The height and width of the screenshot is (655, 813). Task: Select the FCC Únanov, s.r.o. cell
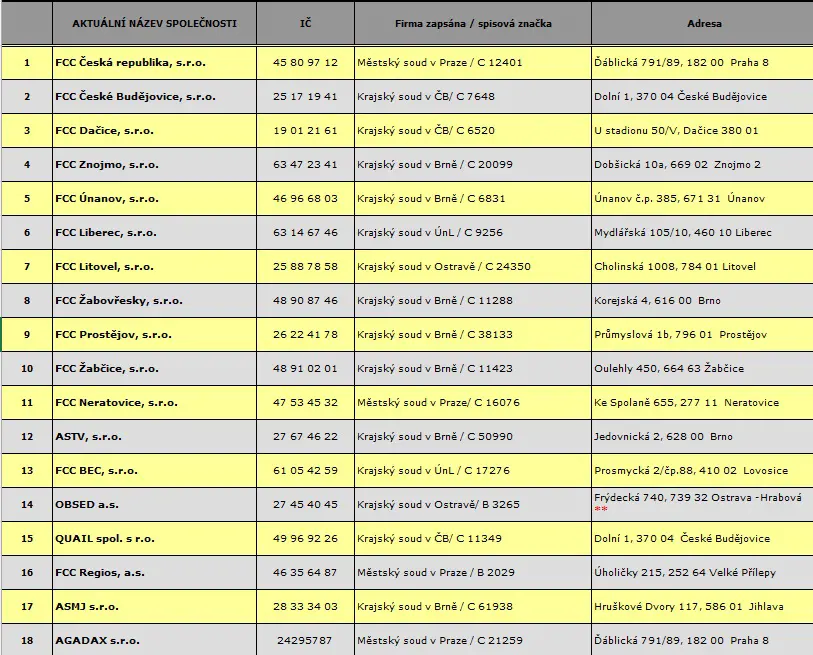(154, 199)
